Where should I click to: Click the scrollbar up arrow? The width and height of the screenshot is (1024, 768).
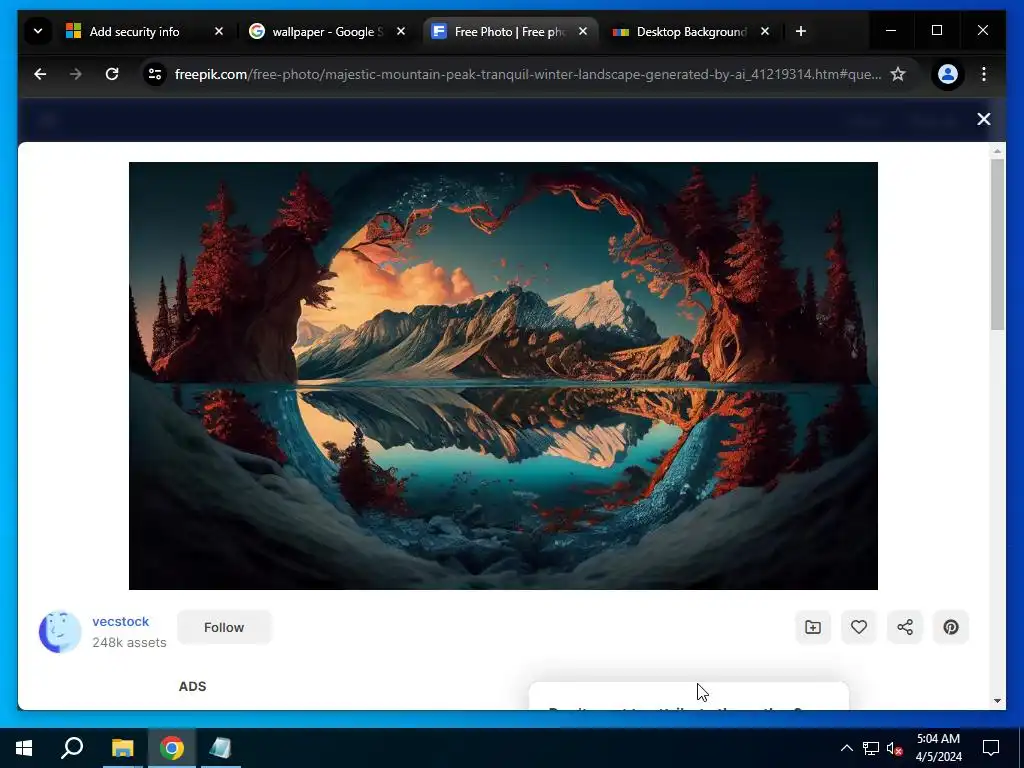[997, 151]
